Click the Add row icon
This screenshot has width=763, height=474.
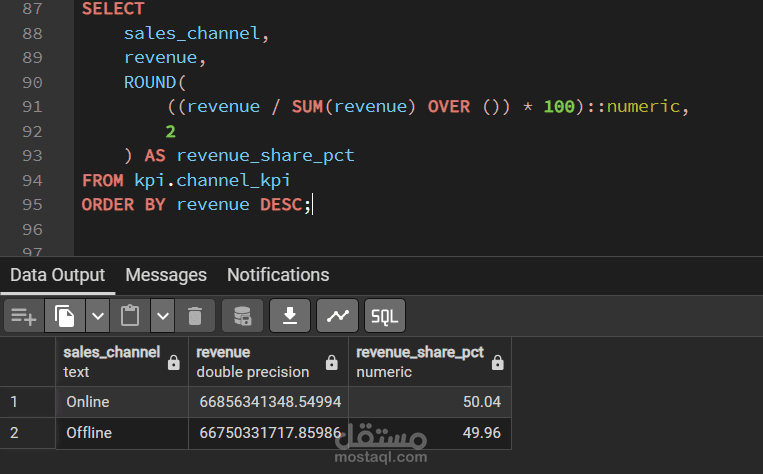coord(24,316)
